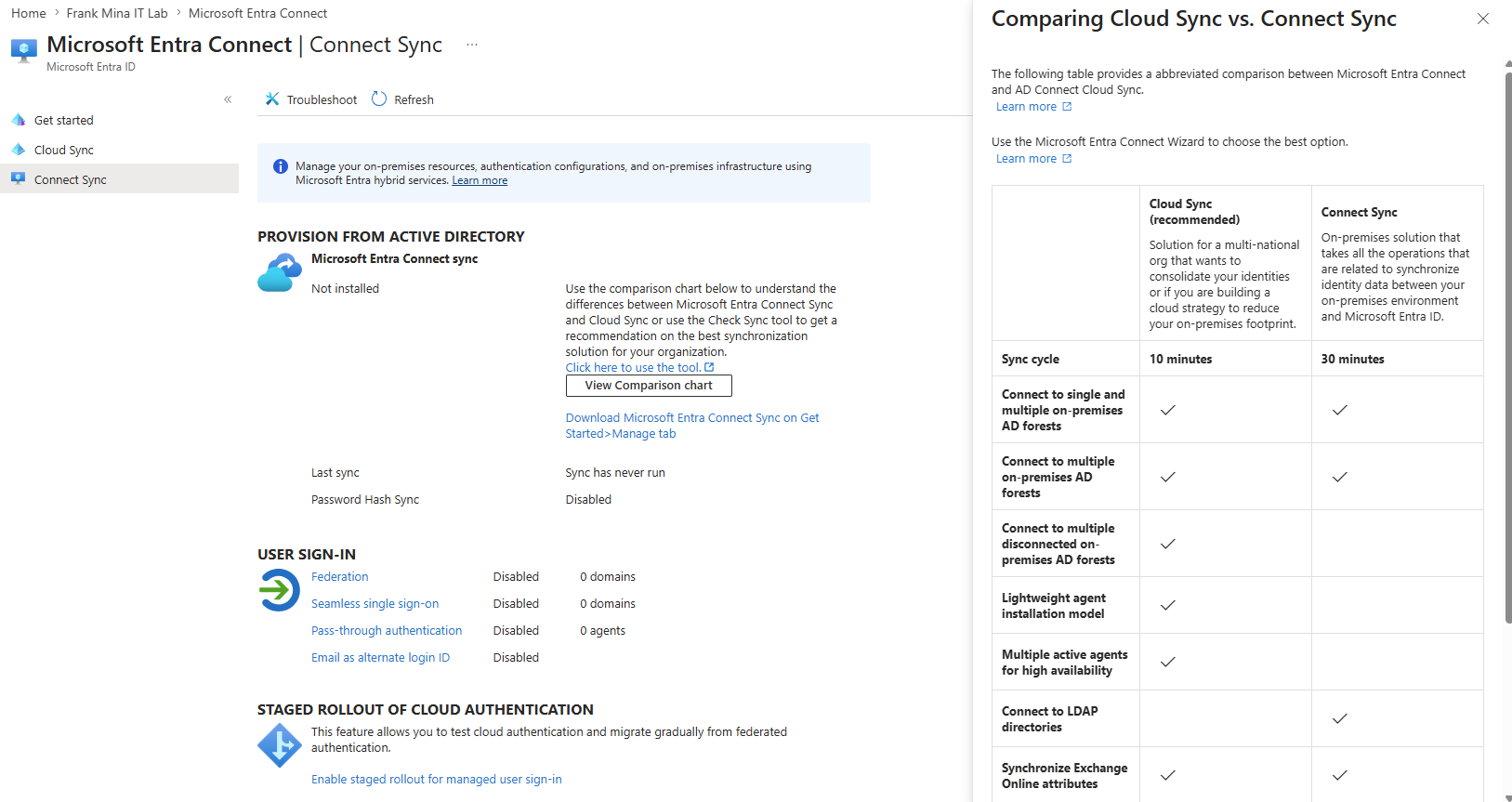This screenshot has width=1512, height=802.
Task: Click Pass-through authentication link
Action: [x=387, y=631]
